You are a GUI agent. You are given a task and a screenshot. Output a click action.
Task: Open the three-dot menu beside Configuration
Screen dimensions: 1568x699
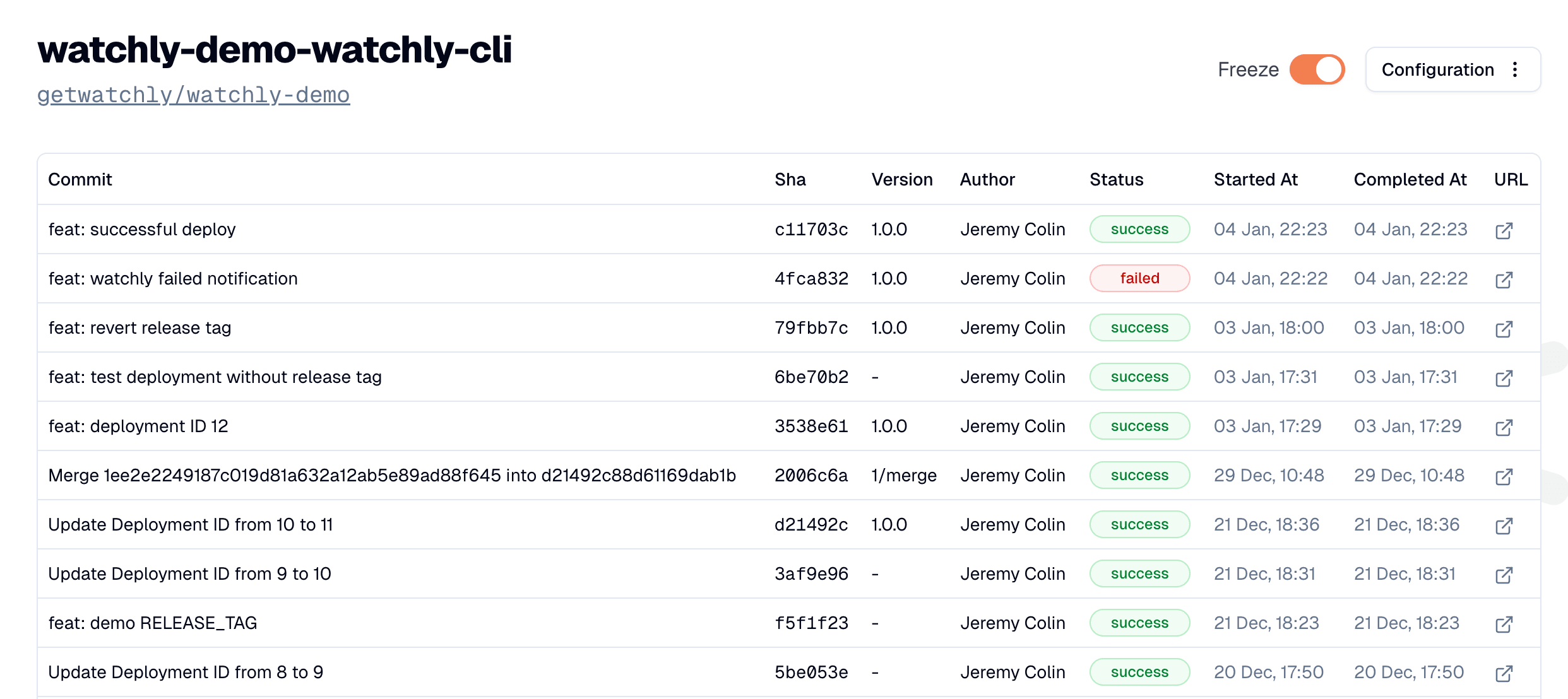tap(1515, 69)
